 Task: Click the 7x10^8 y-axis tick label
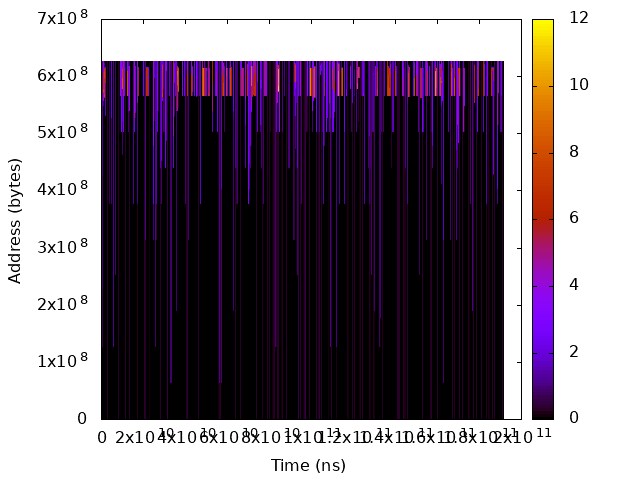click(65, 18)
